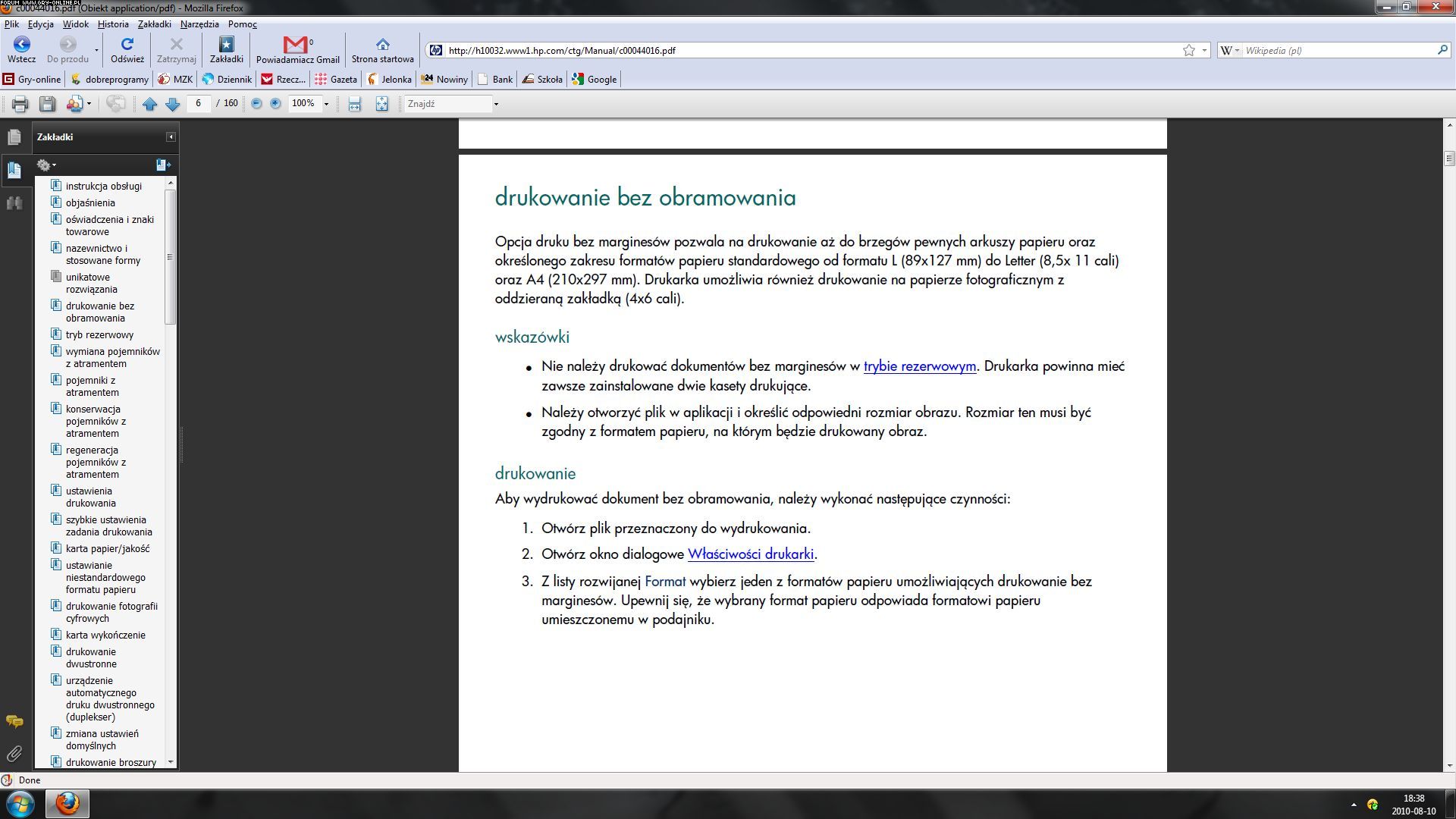1456x819 pixels.
Task: Open the Gazeta bookmark
Action: pos(336,79)
